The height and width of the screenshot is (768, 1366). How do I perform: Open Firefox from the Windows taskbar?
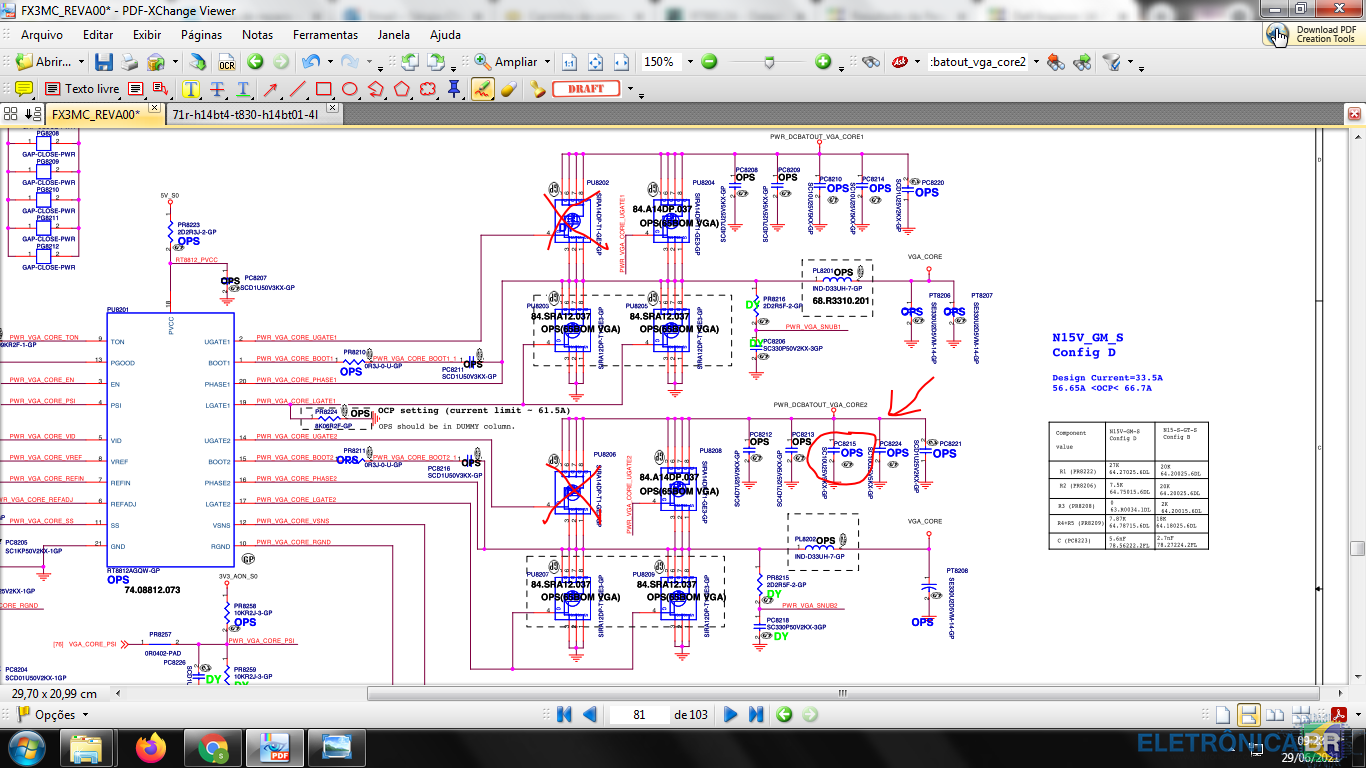pyautogui.click(x=152, y=747)
